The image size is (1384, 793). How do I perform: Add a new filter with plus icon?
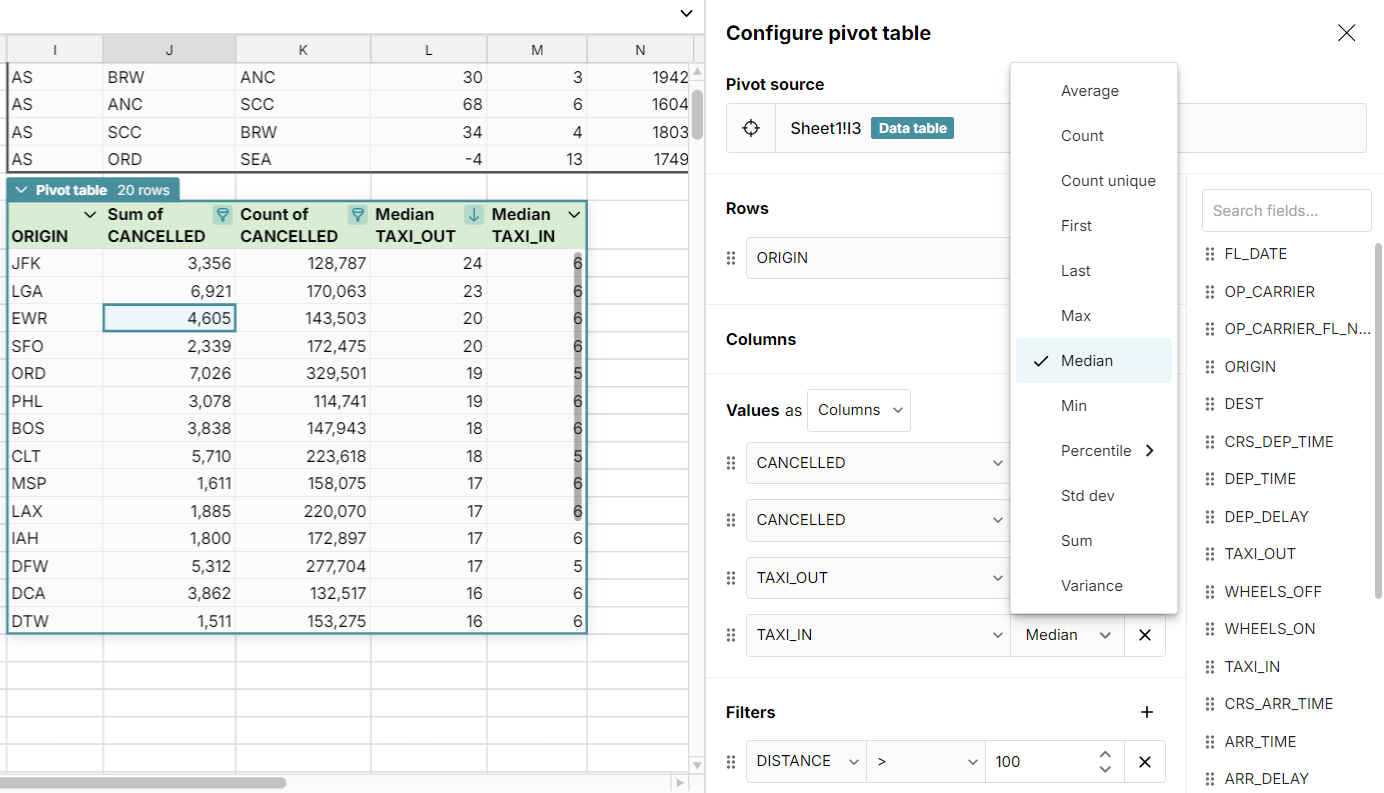(1146, 712)
